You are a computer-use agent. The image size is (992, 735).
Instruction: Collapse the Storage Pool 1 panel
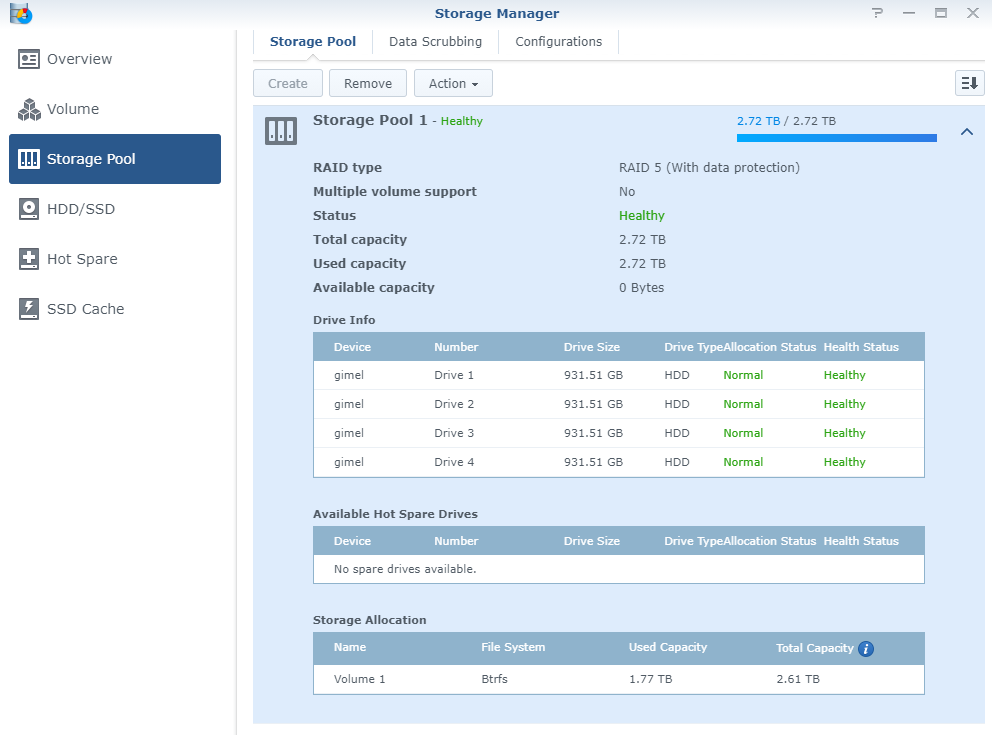click(966, 131)
